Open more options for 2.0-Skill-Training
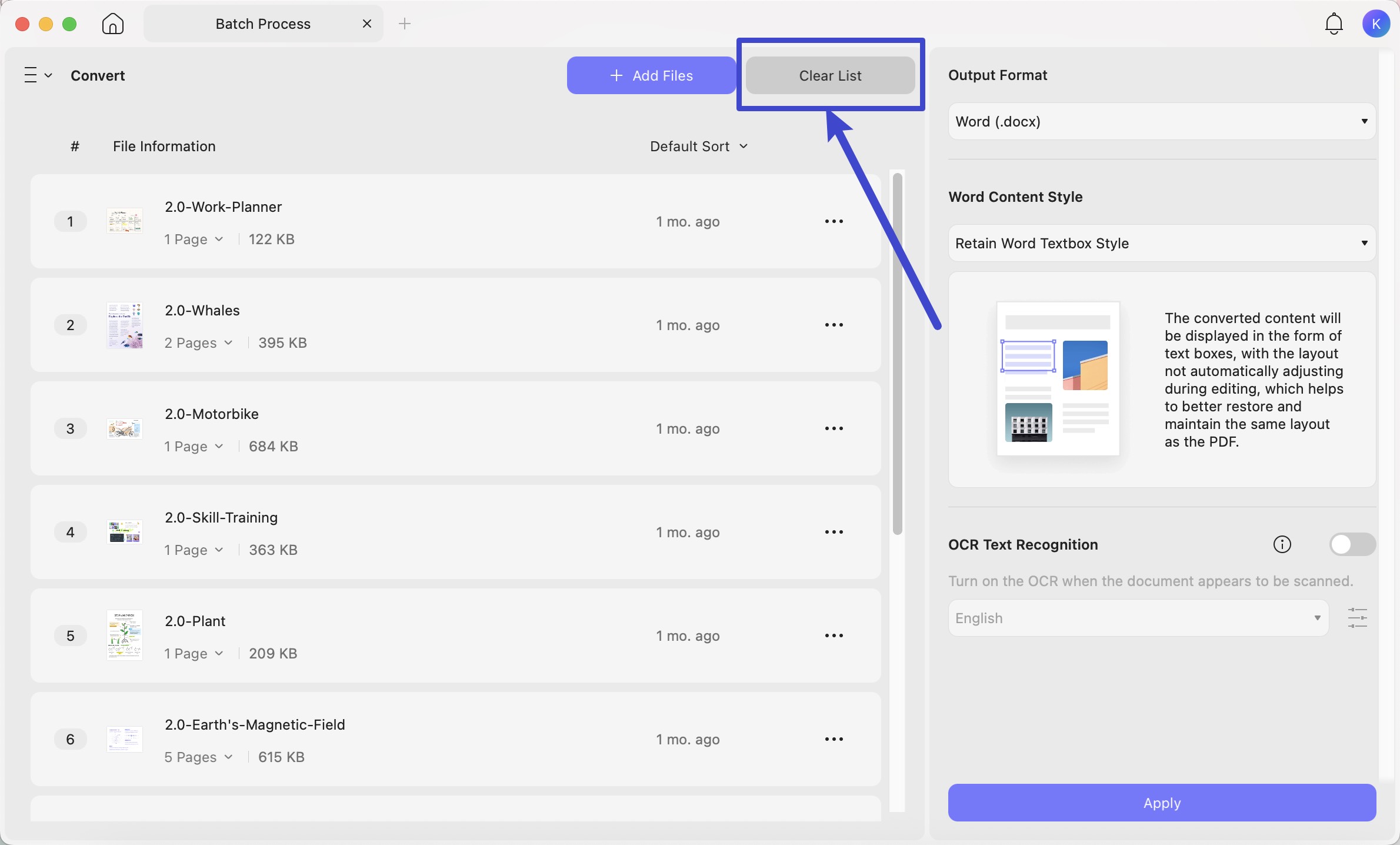The height and width of the screenshot is (845, 1400). 834,532
